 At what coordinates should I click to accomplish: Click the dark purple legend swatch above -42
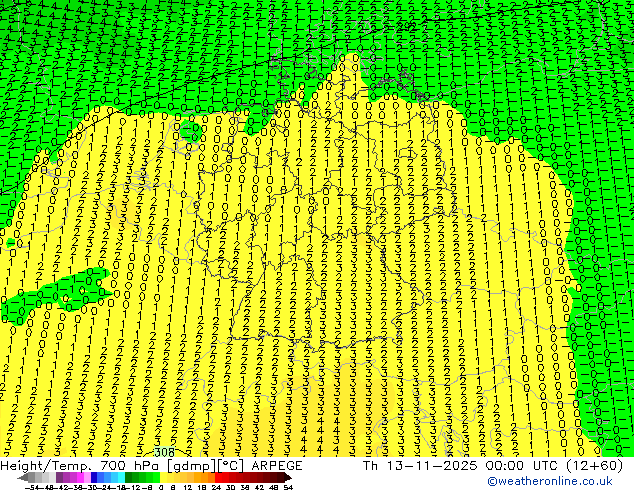click(x=59, y=477)
